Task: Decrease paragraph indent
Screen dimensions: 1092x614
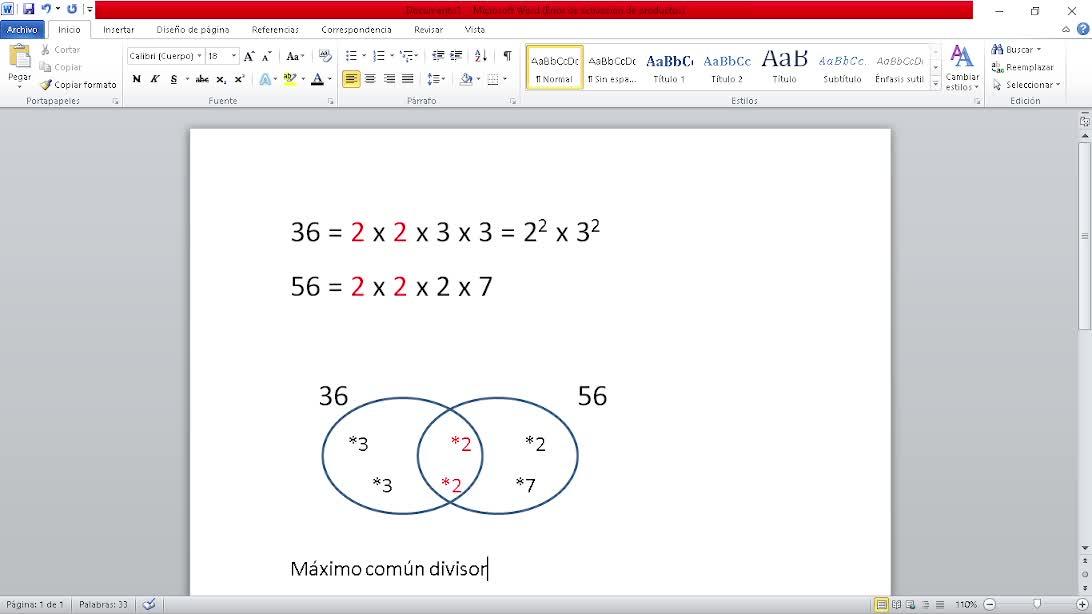Action: tap(438, 56)
